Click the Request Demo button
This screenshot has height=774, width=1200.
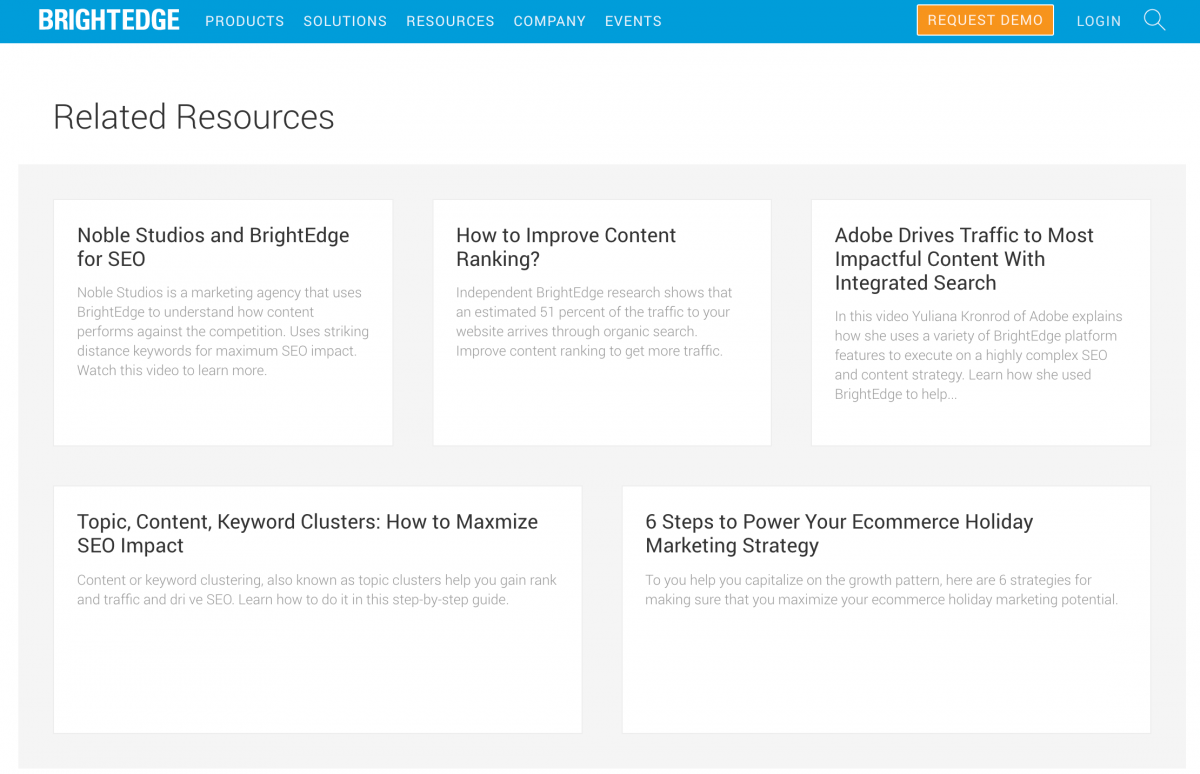pyautogui.click(x=985, y=20)
